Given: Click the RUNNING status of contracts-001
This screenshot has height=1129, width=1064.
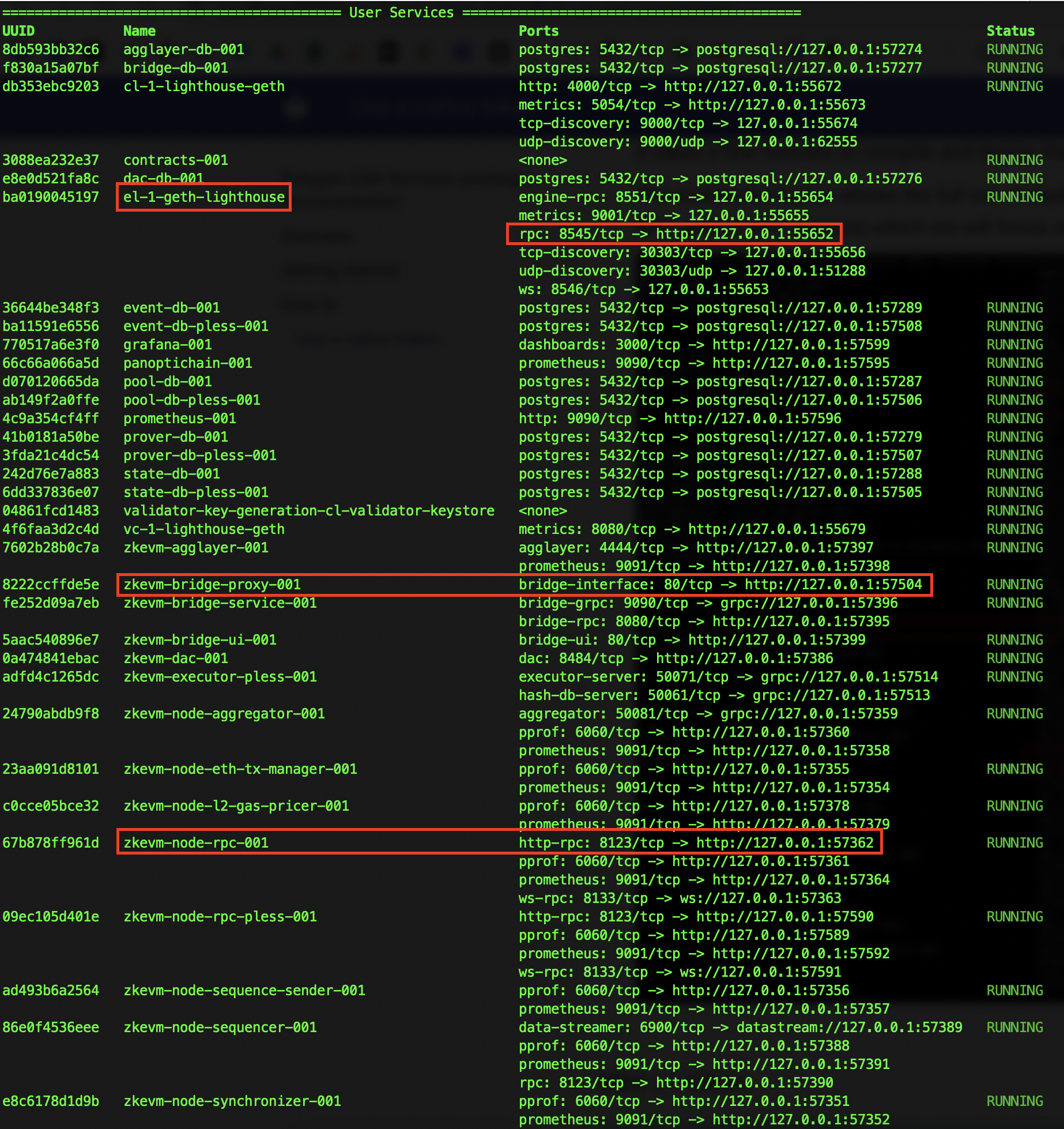Looking at the screenshot, I should [1014, 160].
